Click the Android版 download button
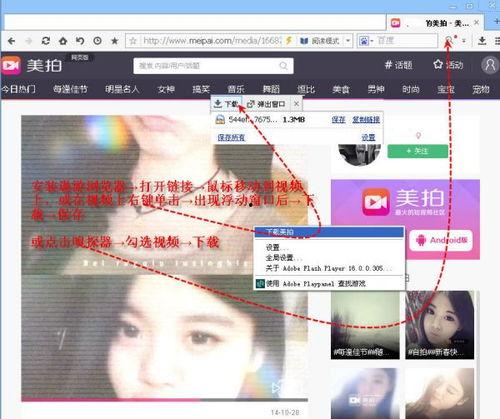The width and height of the screenshot is (500, 419). 441,240
